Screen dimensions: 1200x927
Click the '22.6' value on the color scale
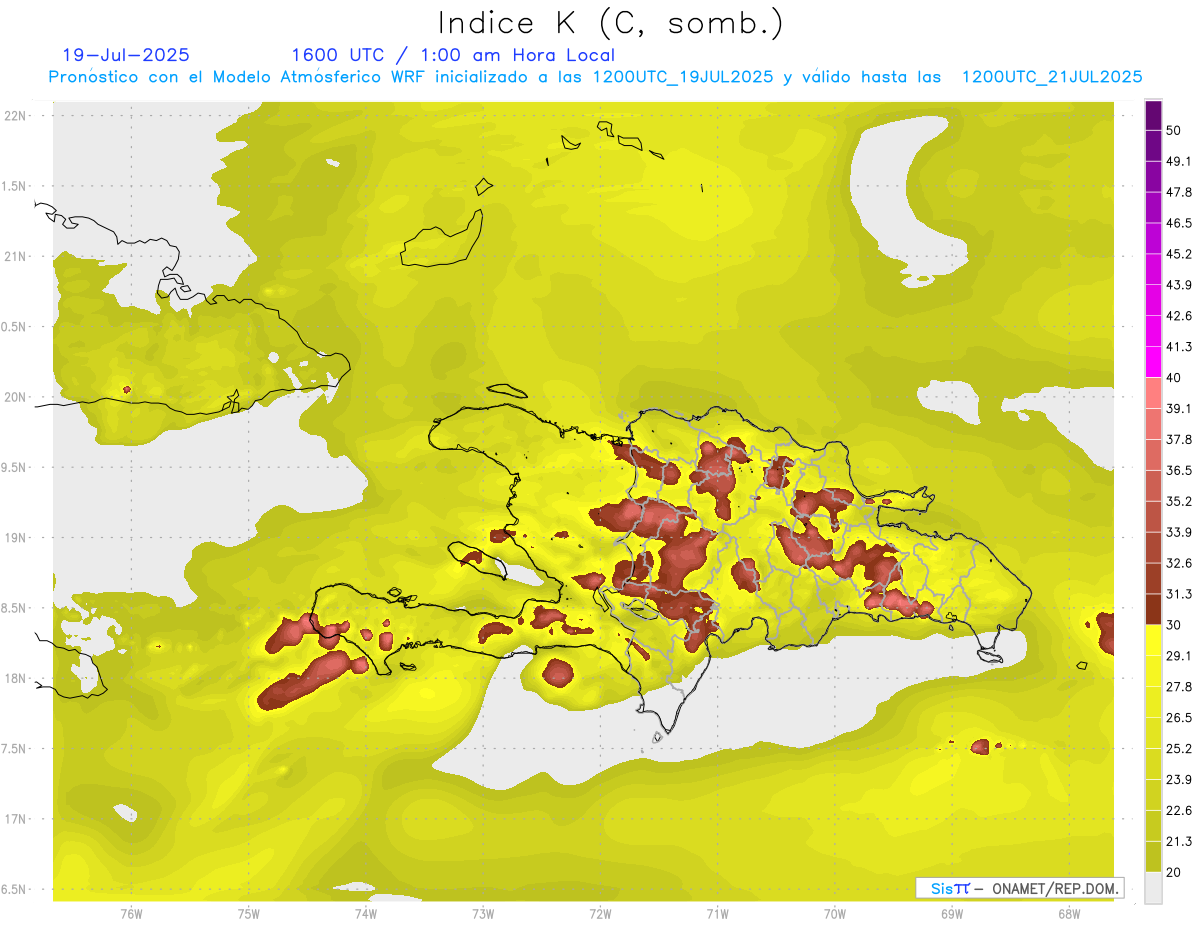coord(1179,810)
